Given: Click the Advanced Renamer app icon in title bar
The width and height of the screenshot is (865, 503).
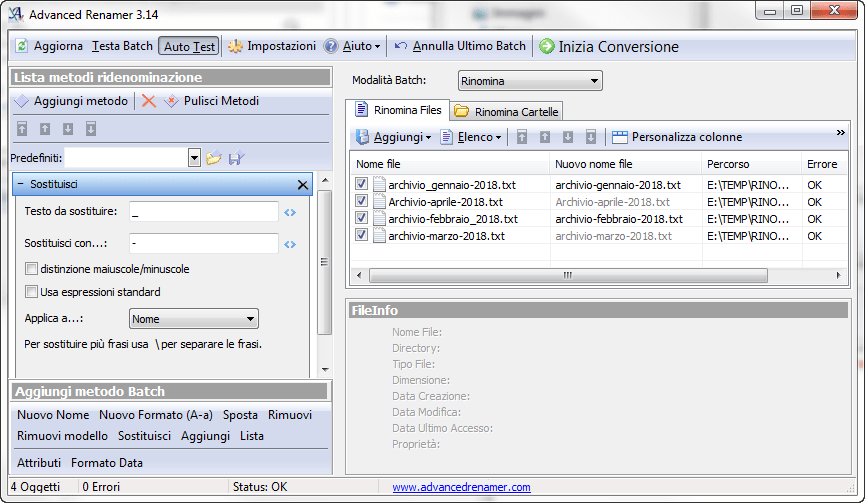Looking at the screenshot, I should click(15, 14).
